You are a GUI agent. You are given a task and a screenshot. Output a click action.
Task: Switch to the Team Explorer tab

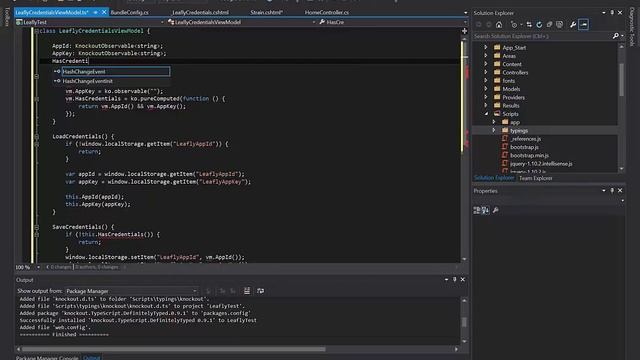[x=536, y=178]
